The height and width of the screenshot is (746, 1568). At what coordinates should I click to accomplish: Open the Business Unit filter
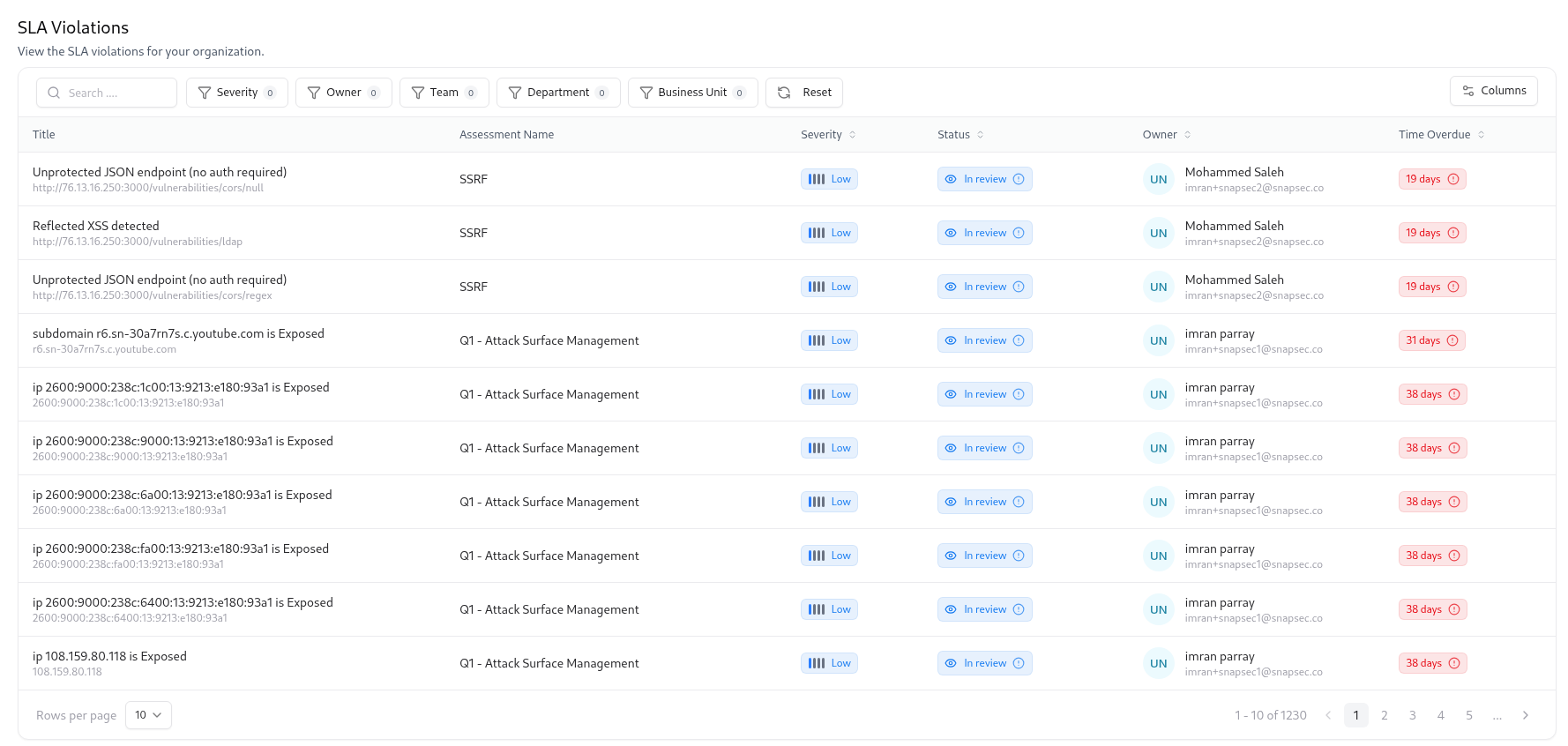(692, 93)
